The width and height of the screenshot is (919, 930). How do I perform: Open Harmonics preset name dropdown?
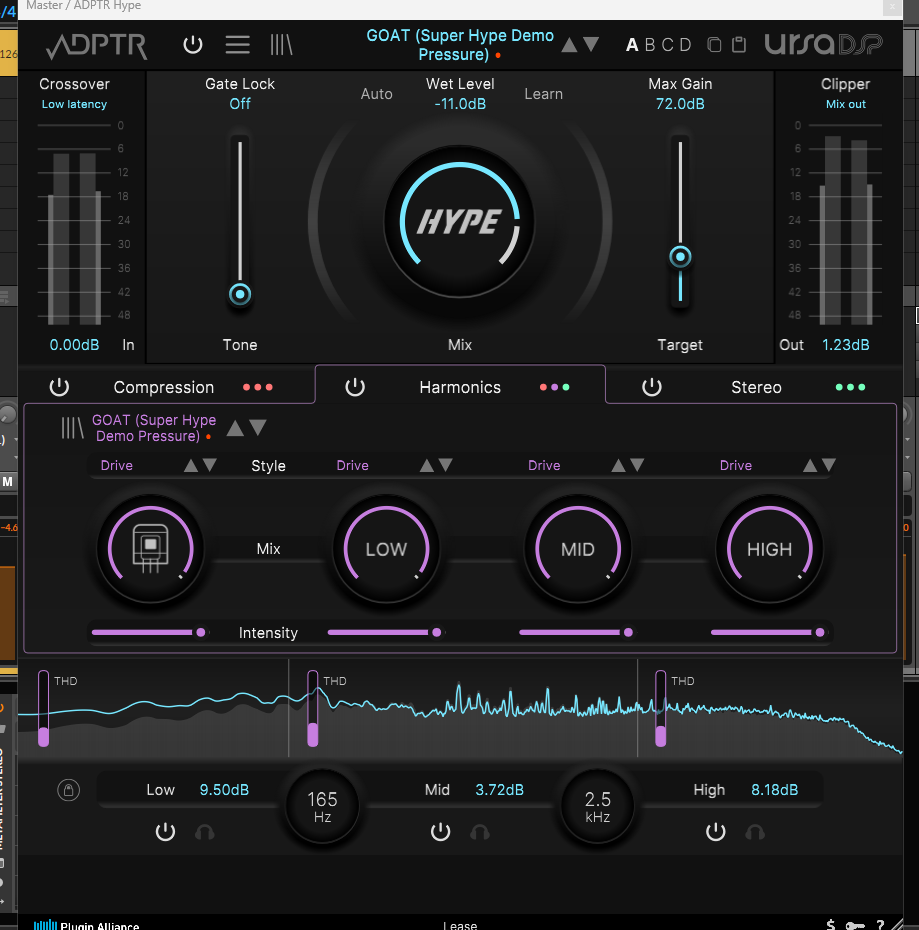[x=153, y=428]
